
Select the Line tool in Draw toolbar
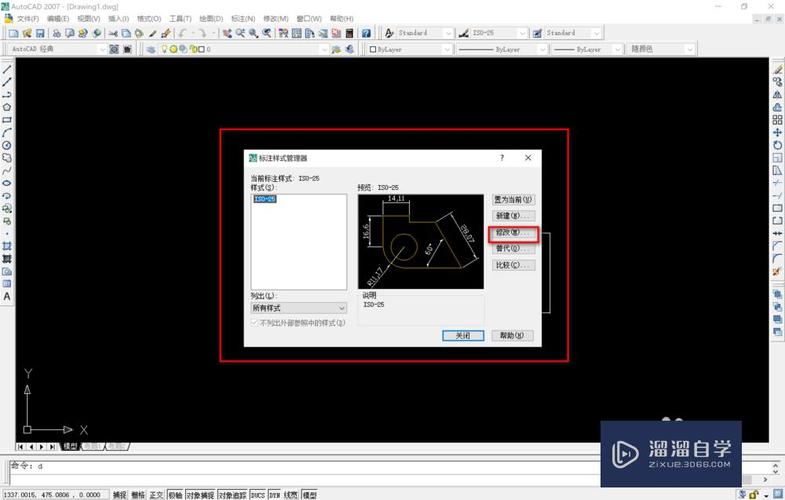(x=7, y=70)
